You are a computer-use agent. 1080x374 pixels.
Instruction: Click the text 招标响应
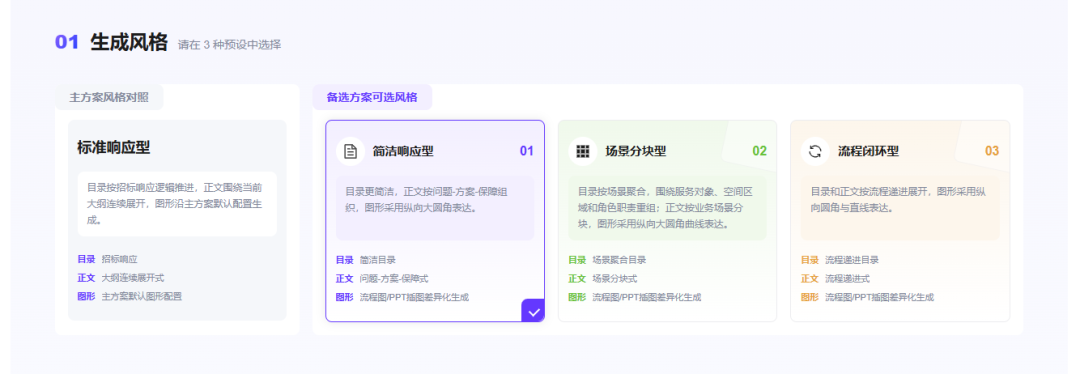(x=120, y=260)
